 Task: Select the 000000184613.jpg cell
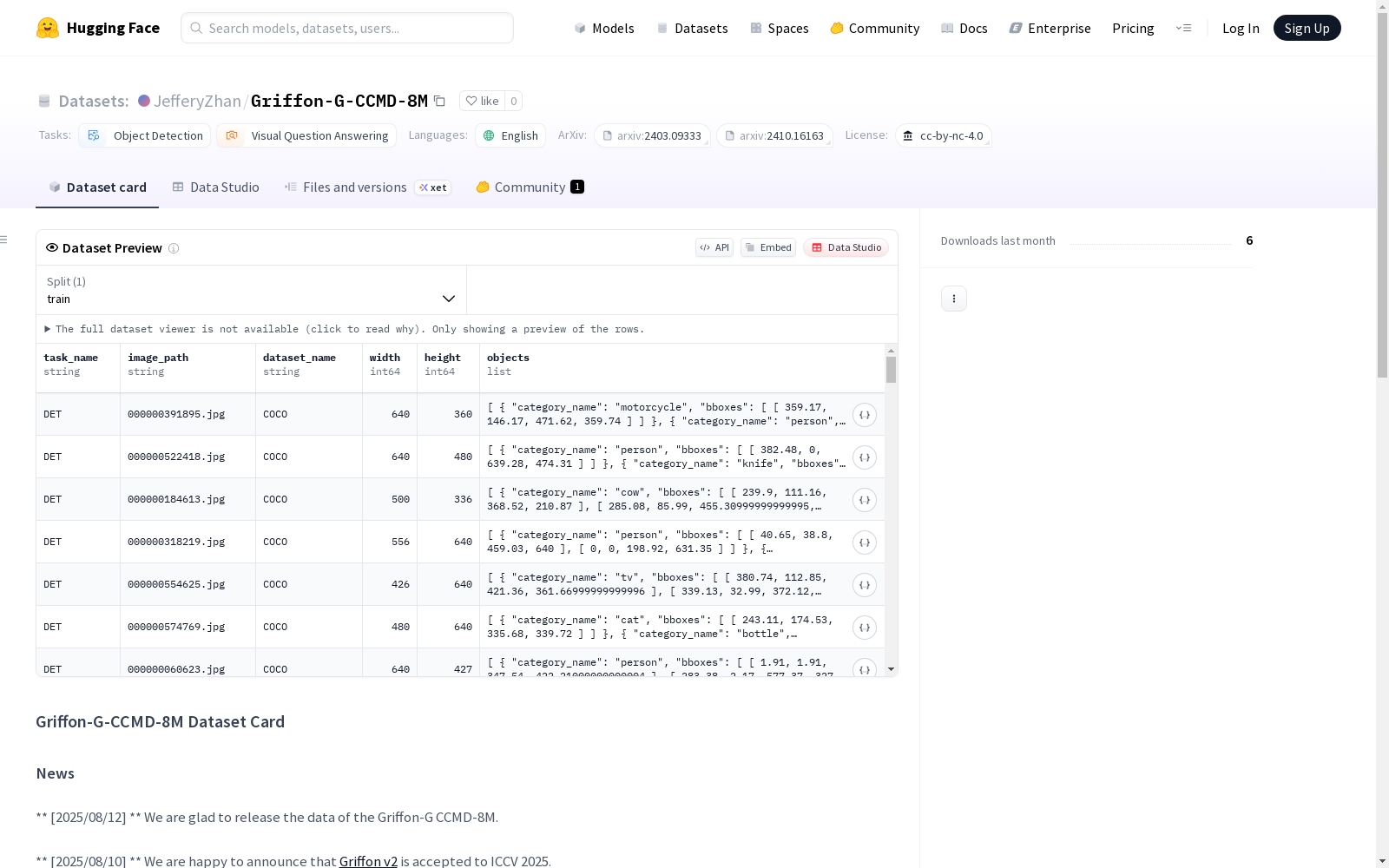(x=188, y=500)
